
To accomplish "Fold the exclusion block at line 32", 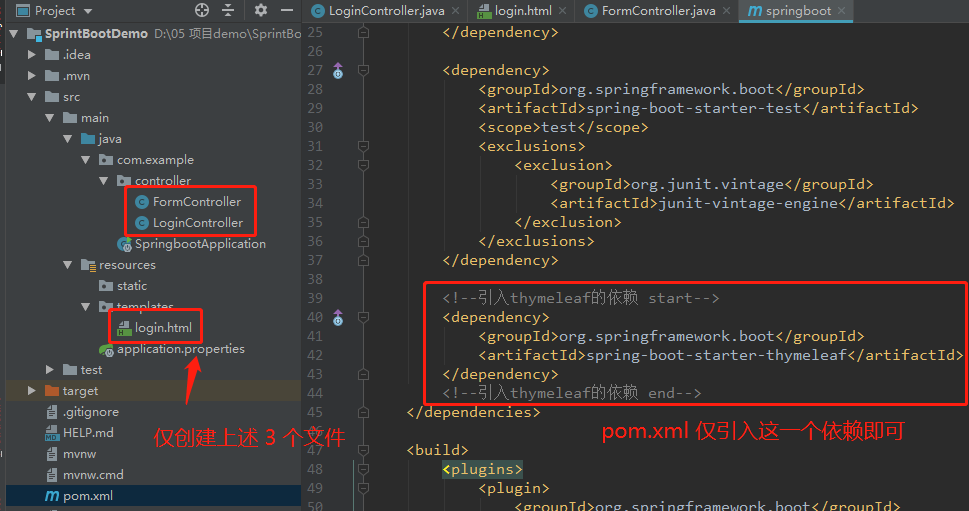I will 363,165.
